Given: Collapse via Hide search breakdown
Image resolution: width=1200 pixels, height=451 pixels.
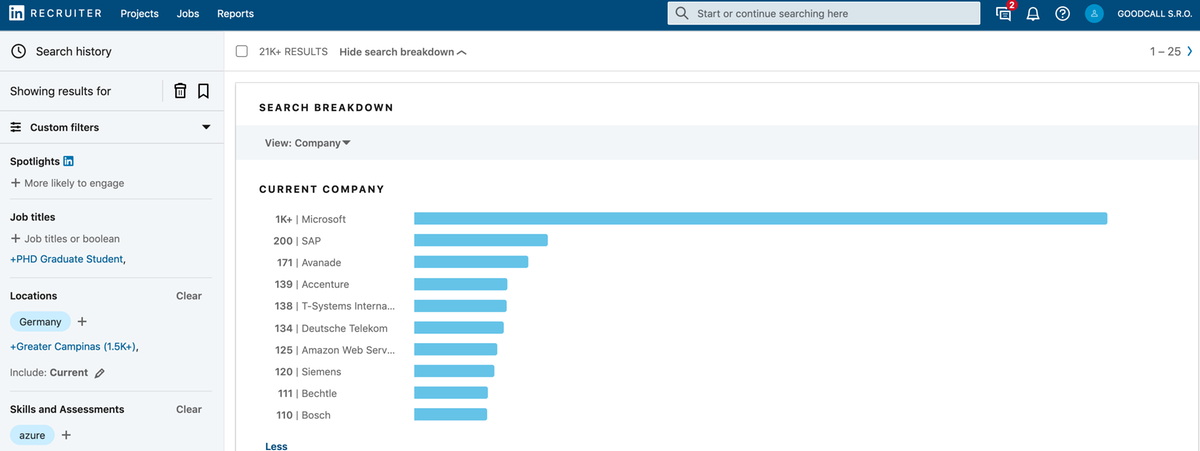Looking at the screenshot, I should click(403, 52).
